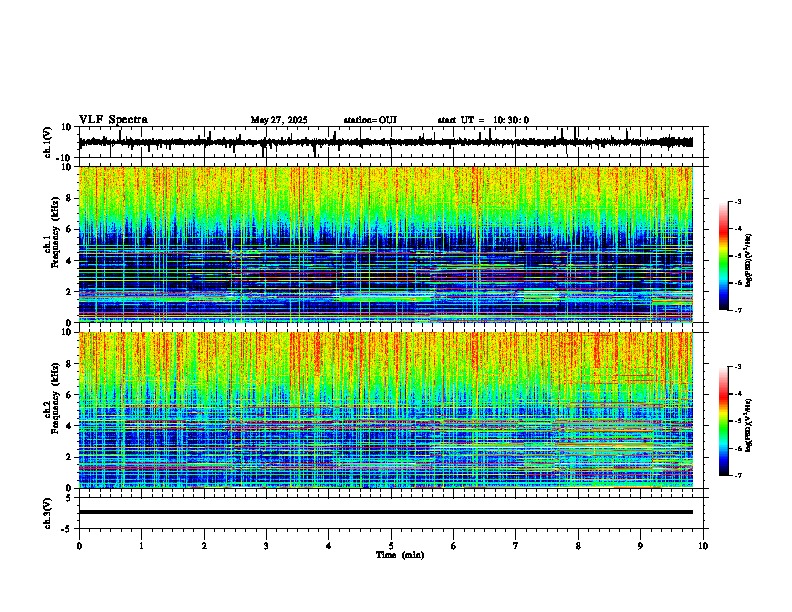The height and width of the screenshot is (612, 792).
Task: Click the ch.1 "Frequency (kHz)" axis label
Action: click(x=56, y=232)
